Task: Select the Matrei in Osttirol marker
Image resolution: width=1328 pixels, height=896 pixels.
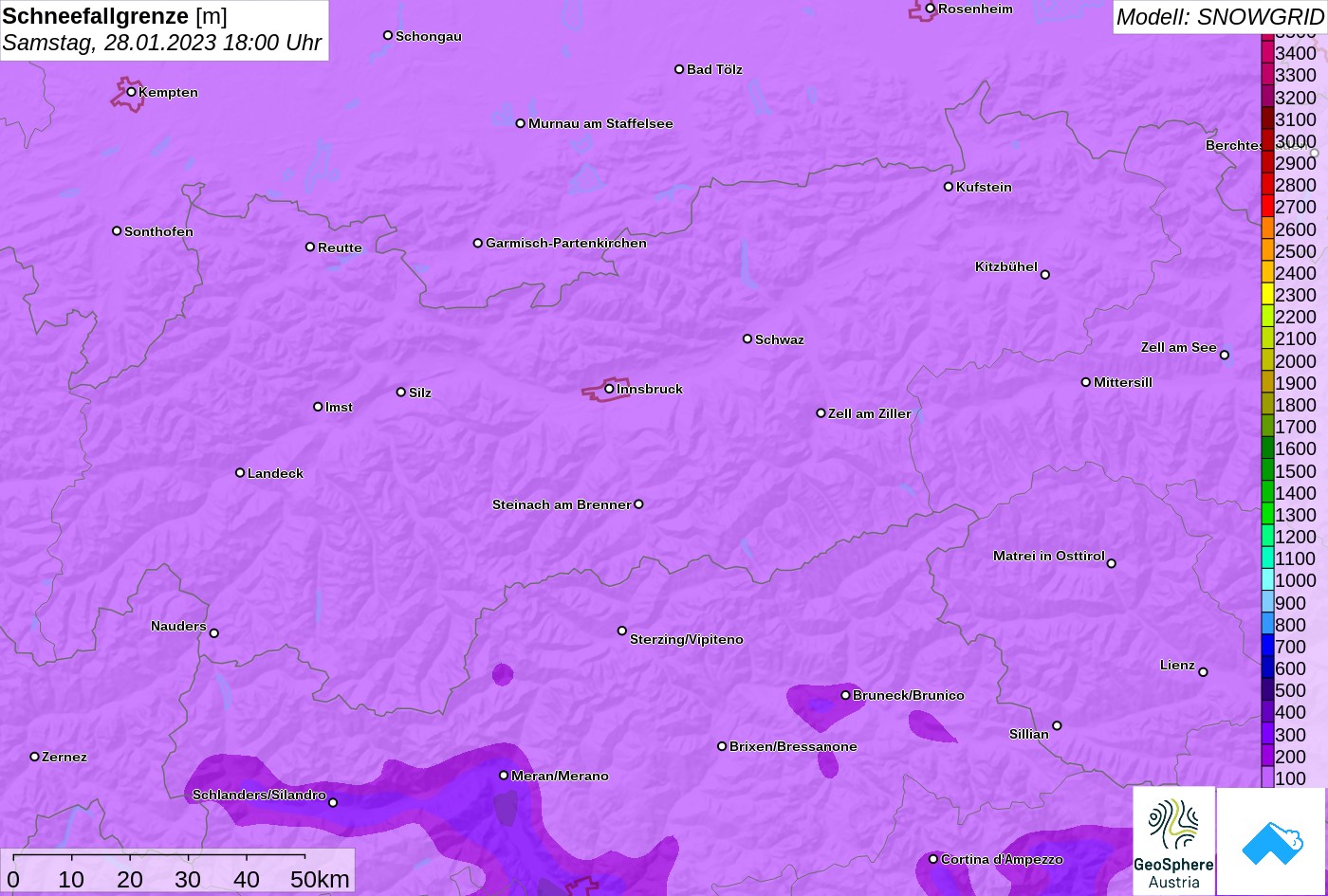Action: pos(1112,563)
